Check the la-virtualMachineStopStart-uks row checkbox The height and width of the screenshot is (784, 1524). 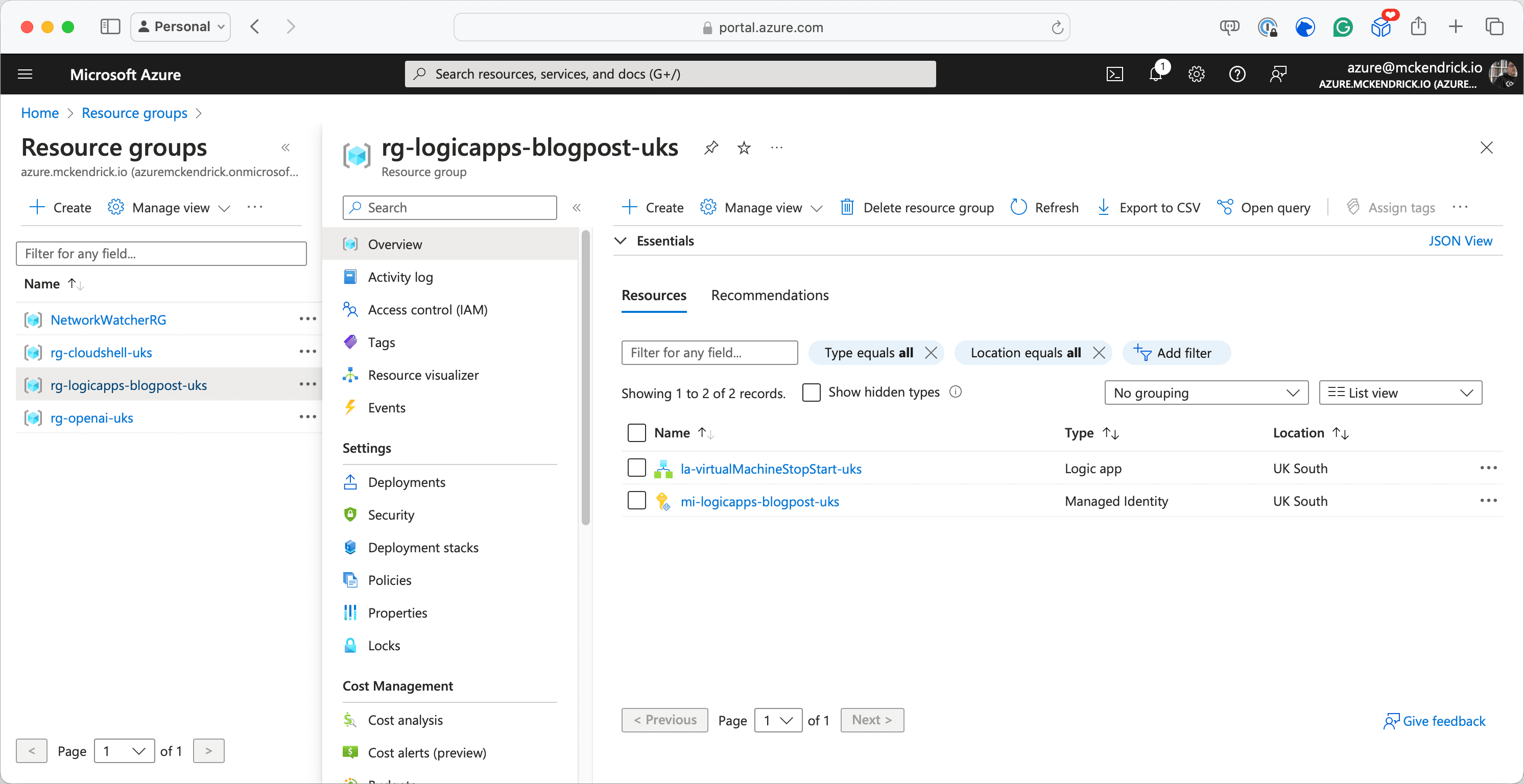click(x=636, y=468)
